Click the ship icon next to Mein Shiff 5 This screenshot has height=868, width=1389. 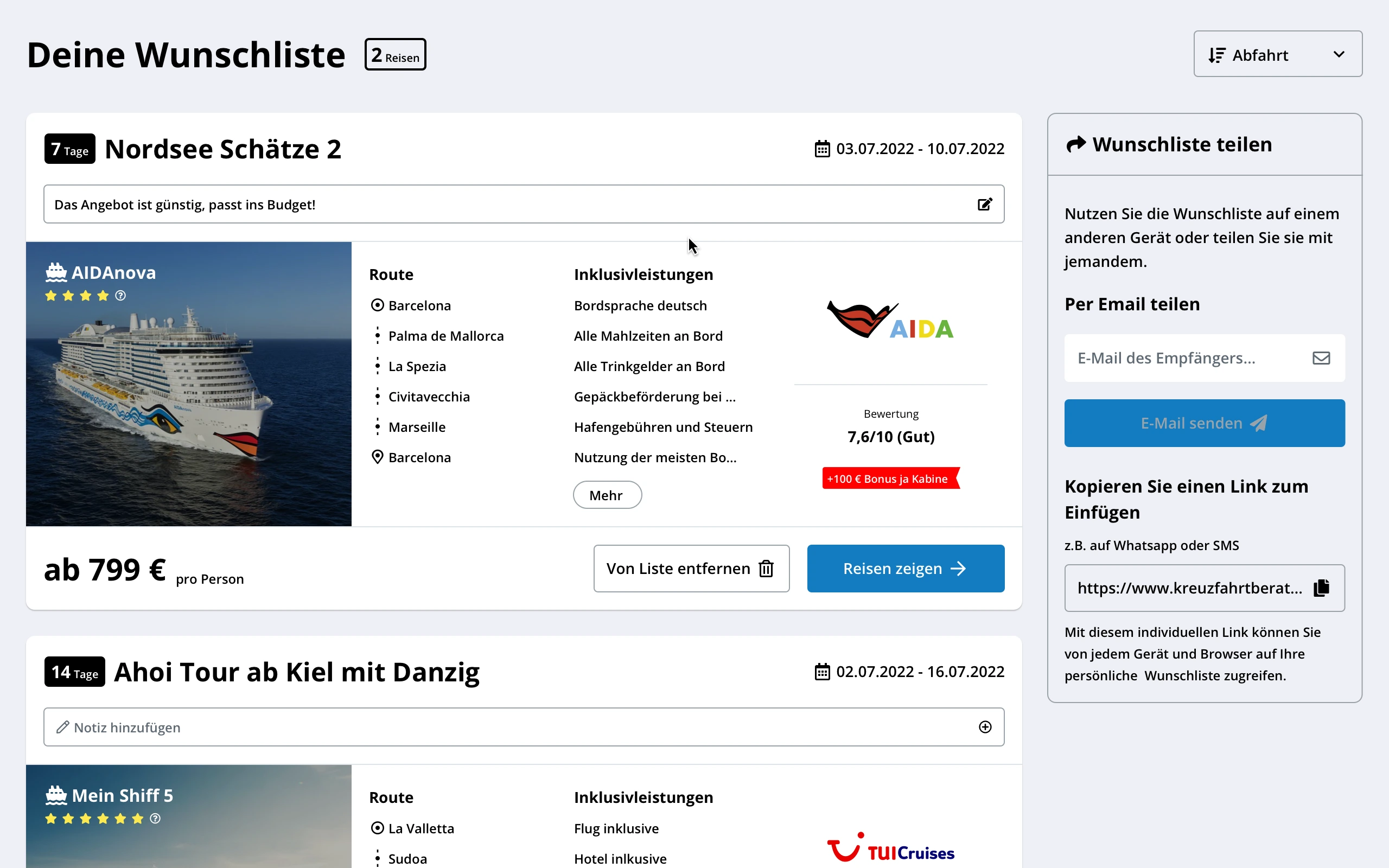coord(56,795)
